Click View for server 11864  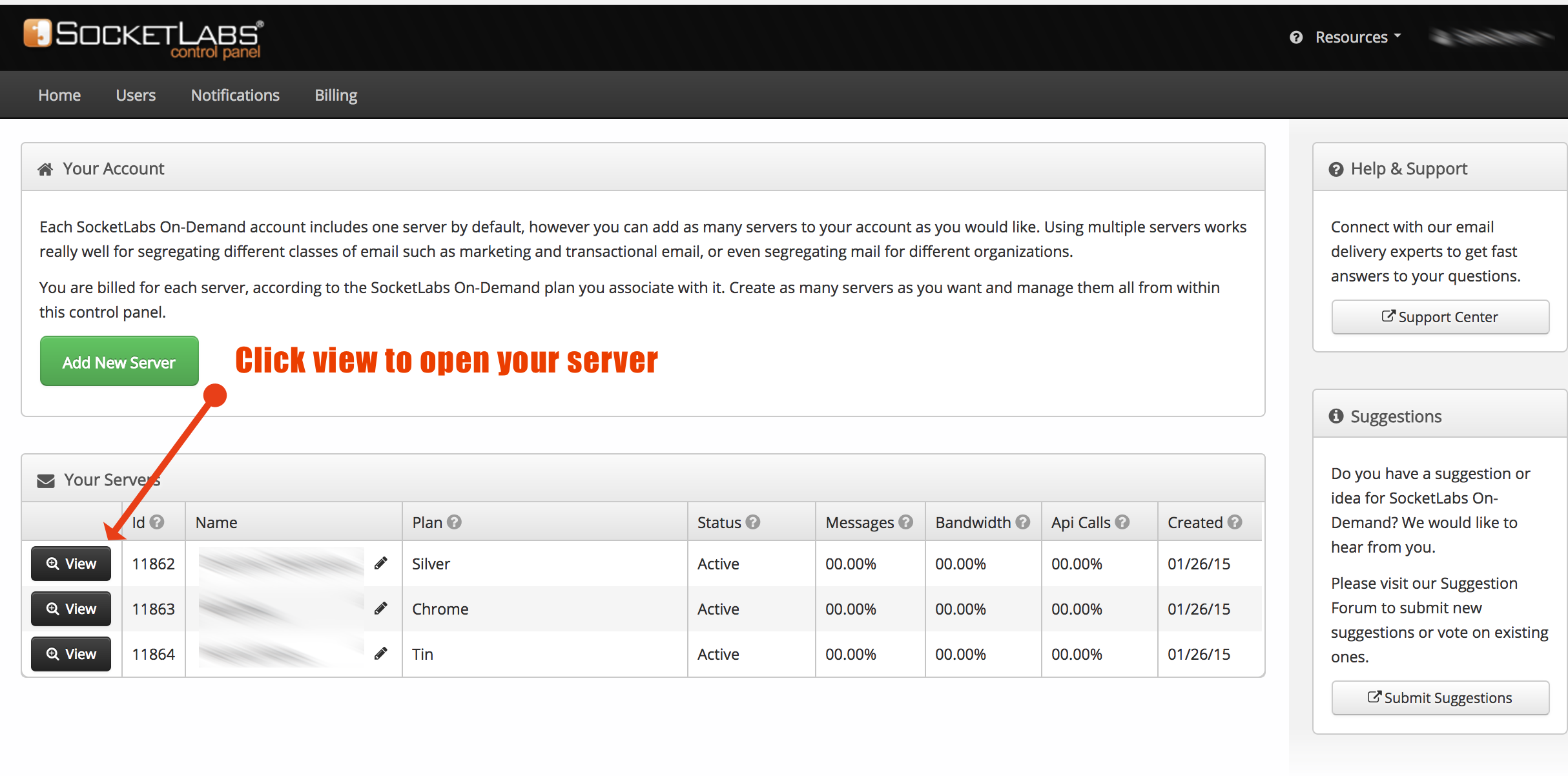[71, 654]
